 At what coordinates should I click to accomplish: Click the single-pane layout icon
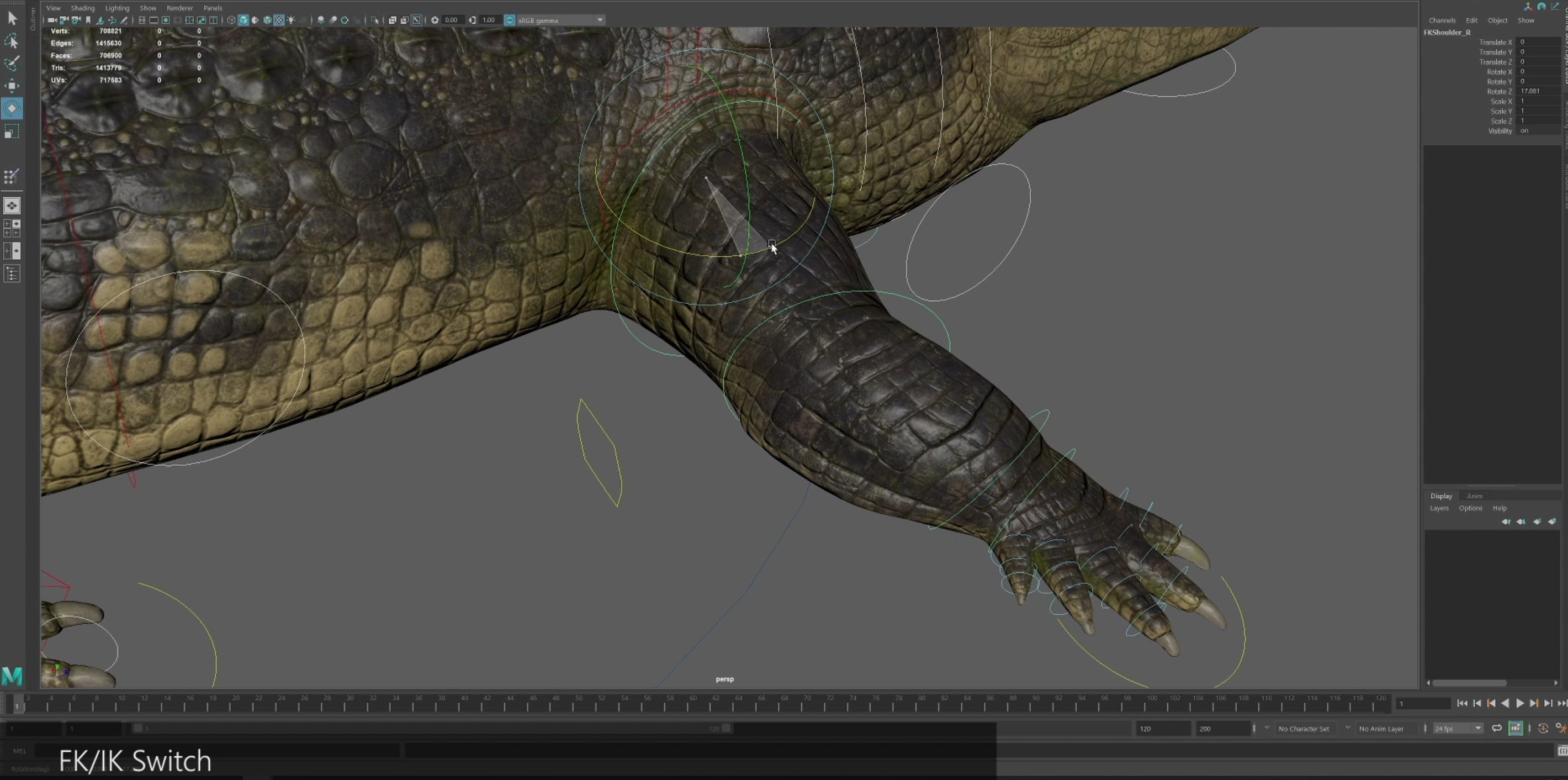tap(12, 206)
